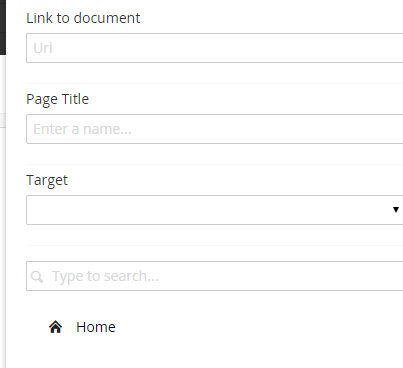The image size is (403, 368).
Task: Expand the empty Target select box
Action: [215, 210]
